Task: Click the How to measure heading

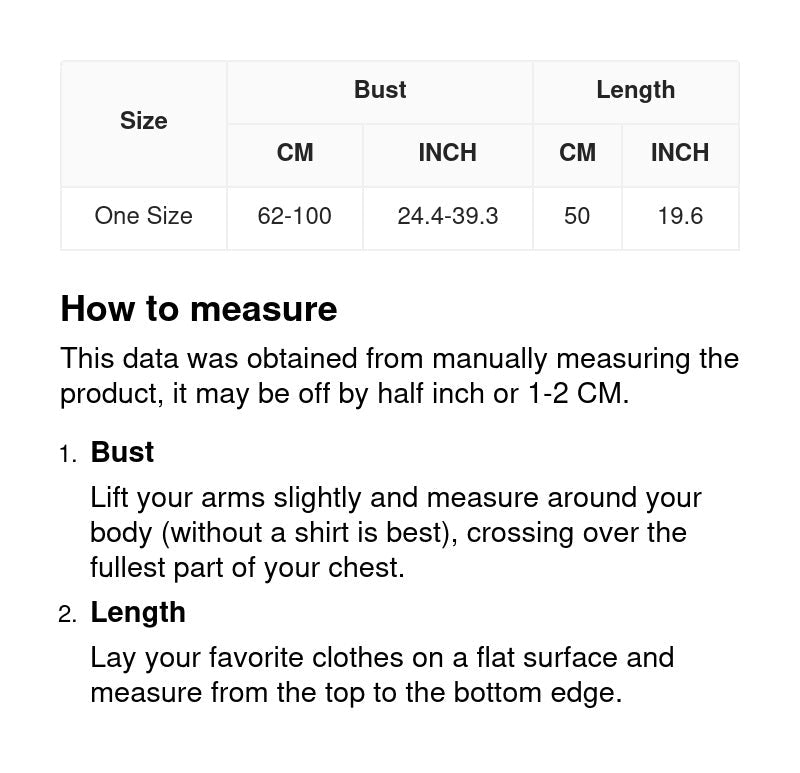Action: click(199, 309)
